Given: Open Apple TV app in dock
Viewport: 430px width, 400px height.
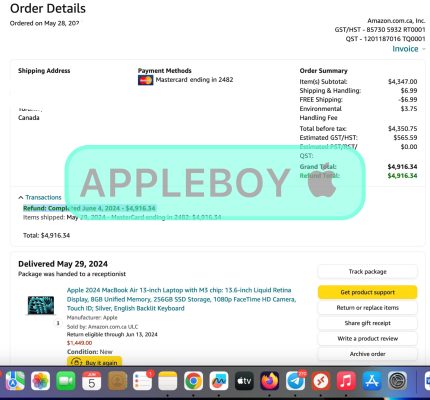Looking at the screenshot, I should (244, 381).
